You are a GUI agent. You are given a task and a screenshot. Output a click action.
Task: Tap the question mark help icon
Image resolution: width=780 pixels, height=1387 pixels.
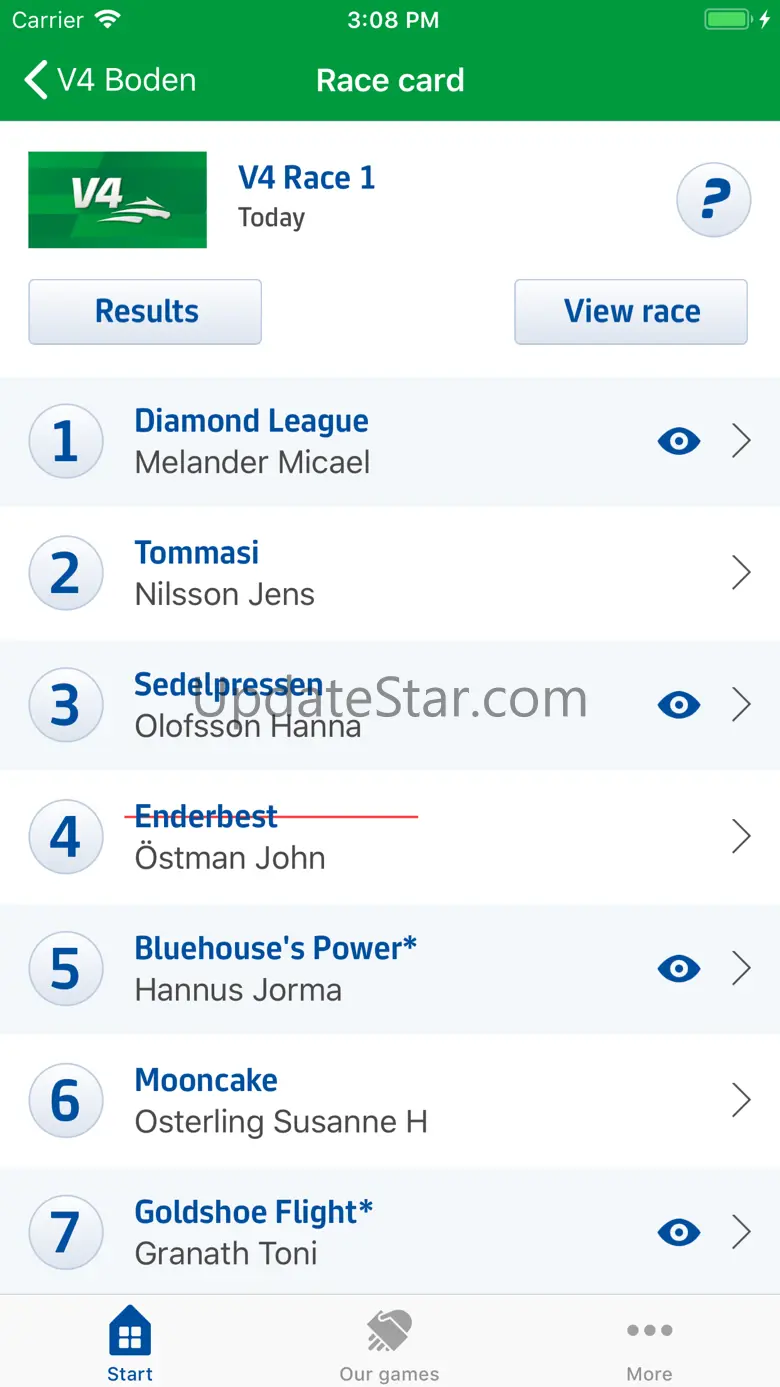pyautogui.click(x=713, y=200)
